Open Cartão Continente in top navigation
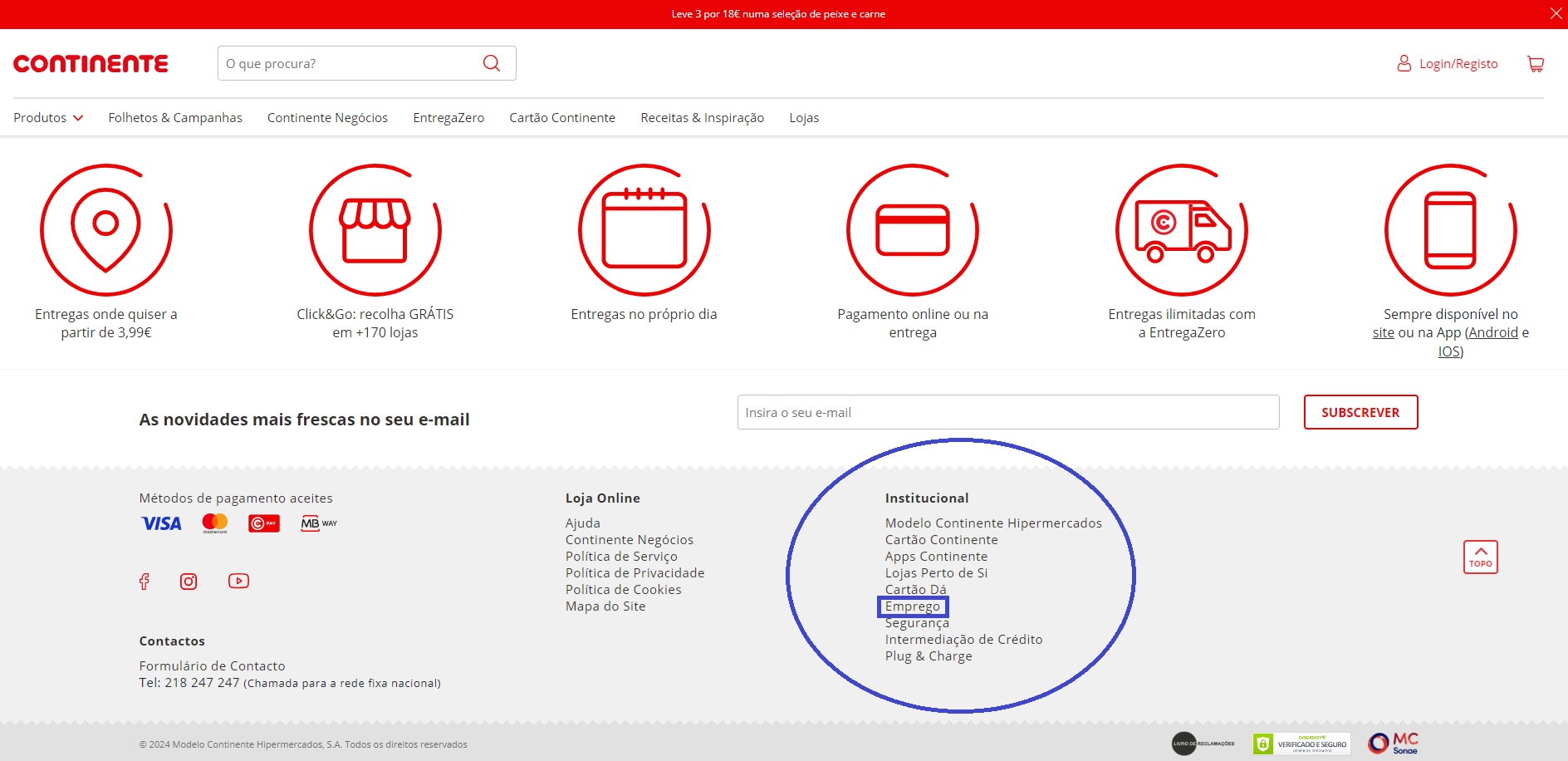The width and height of the screenshot is (1568, 761). pos(562,118)
